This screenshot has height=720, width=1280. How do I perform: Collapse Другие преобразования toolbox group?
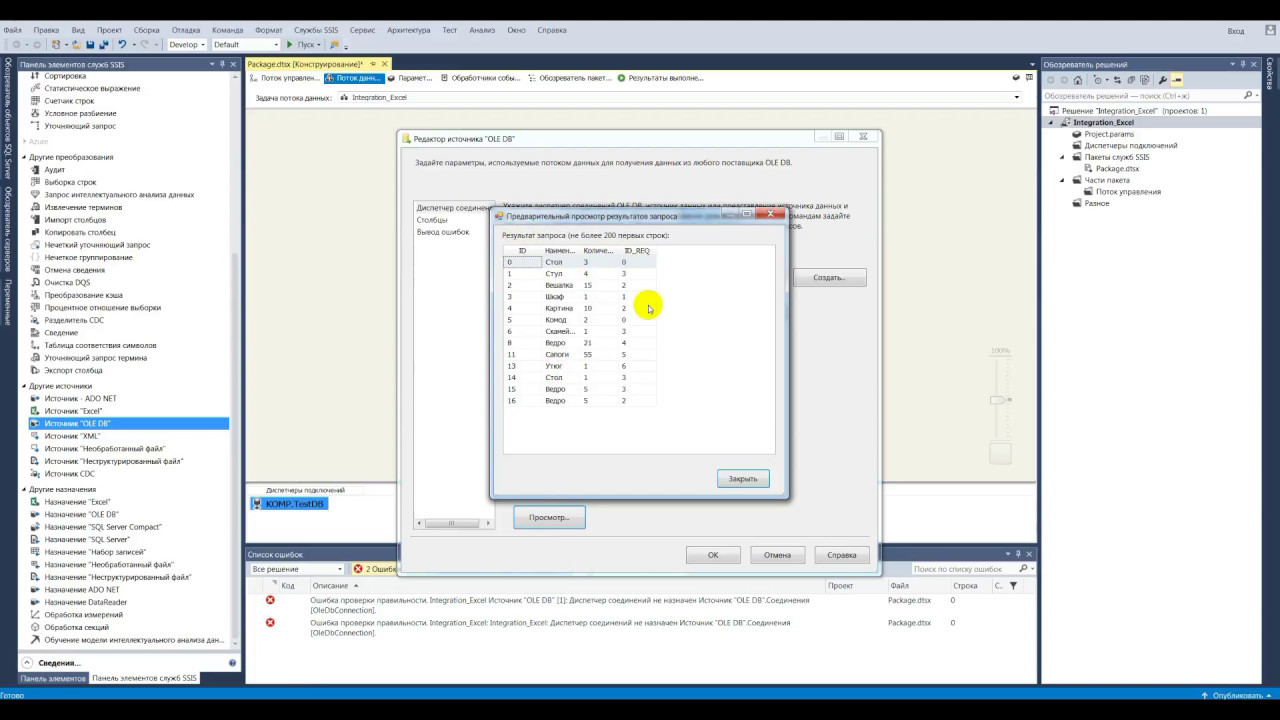click(24, 157)
